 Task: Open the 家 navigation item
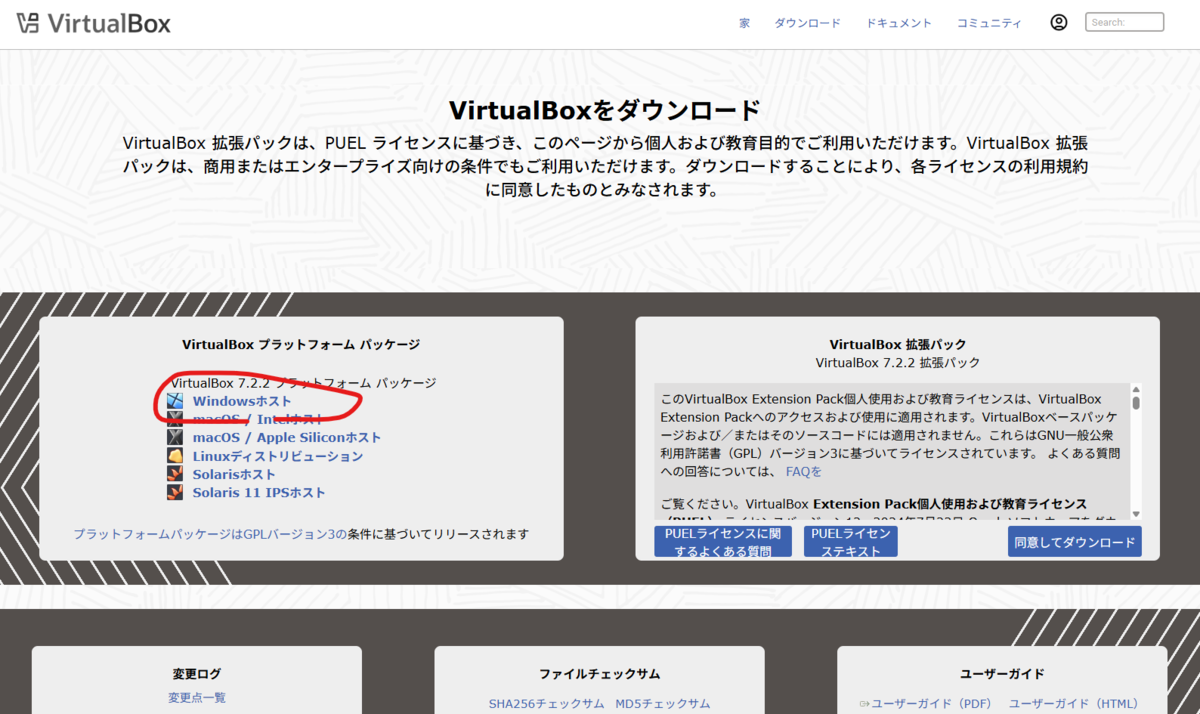[745, 23]
